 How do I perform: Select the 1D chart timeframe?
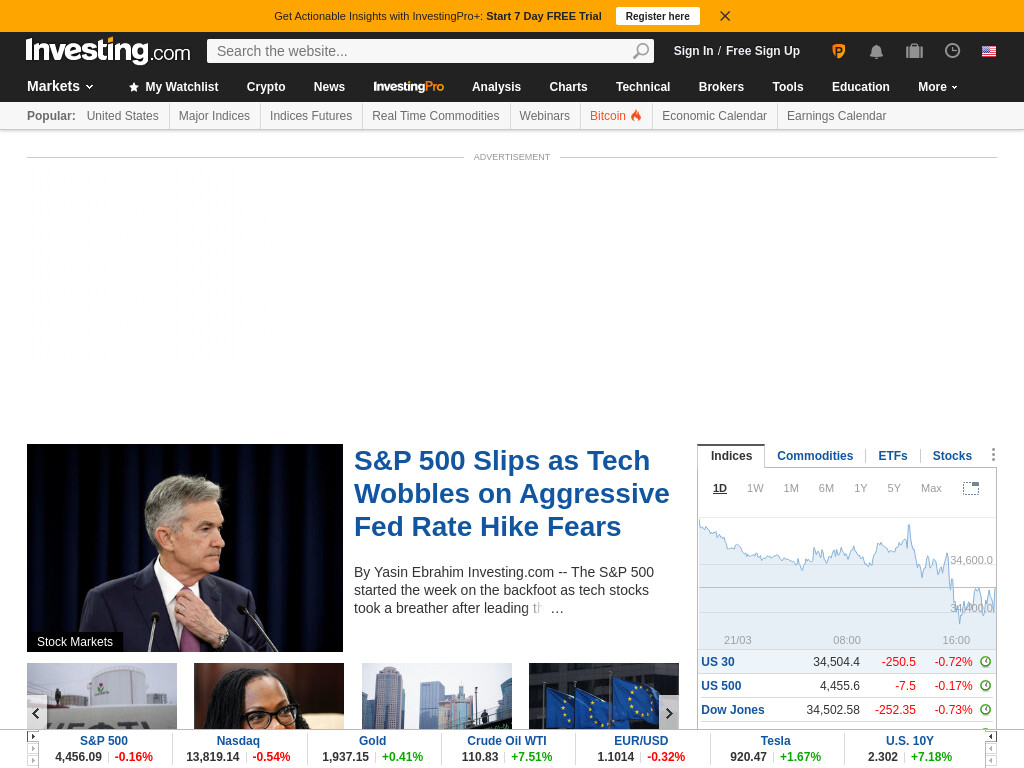click(x=720, y=488)
